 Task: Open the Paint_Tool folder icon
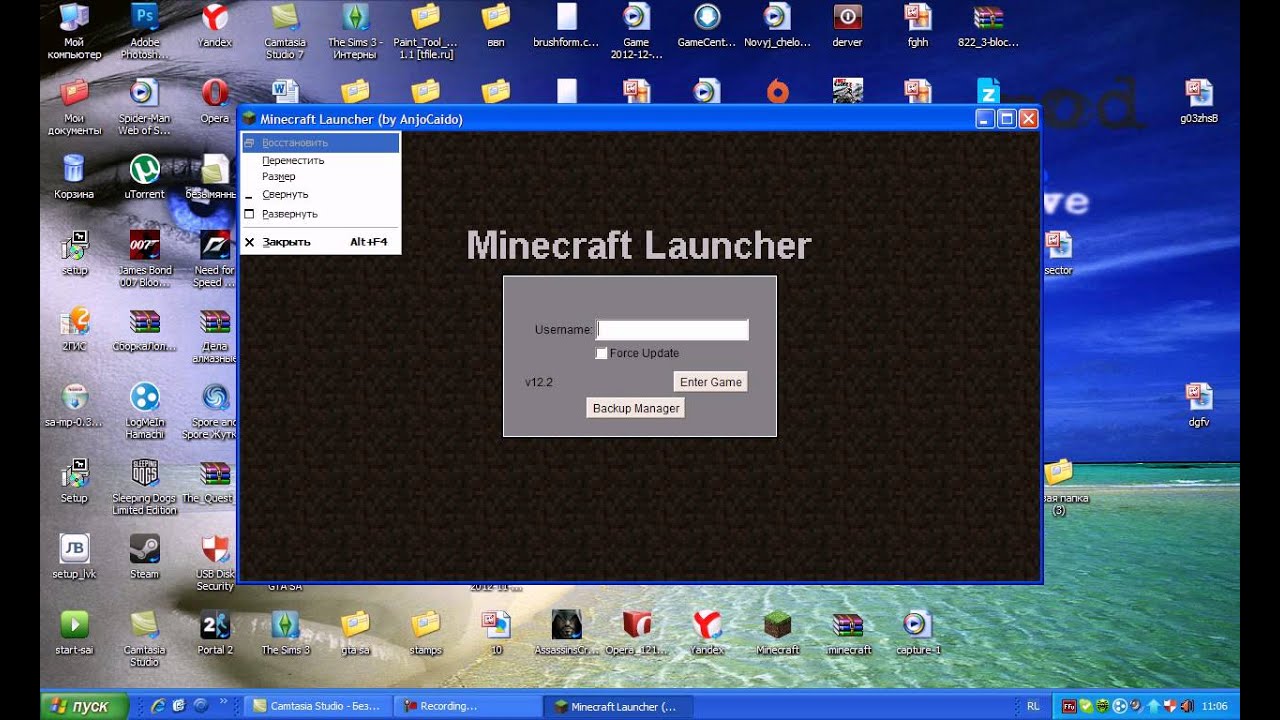coord(425,30)
